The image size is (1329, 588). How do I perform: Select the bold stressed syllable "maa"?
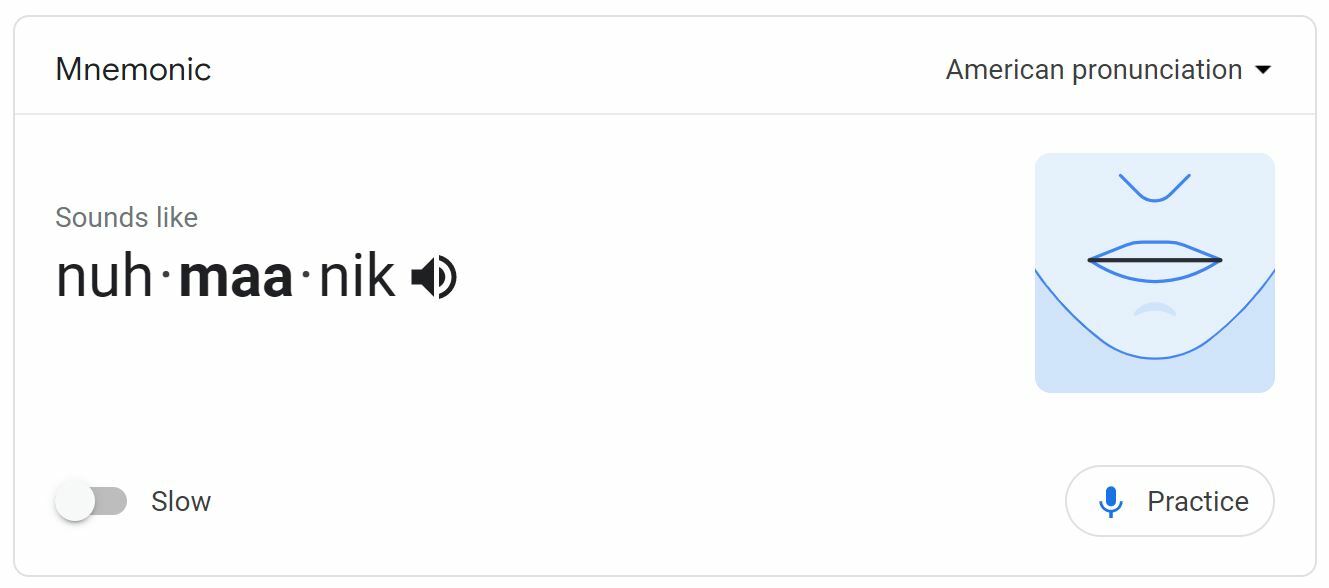click(x=236, y=277)
